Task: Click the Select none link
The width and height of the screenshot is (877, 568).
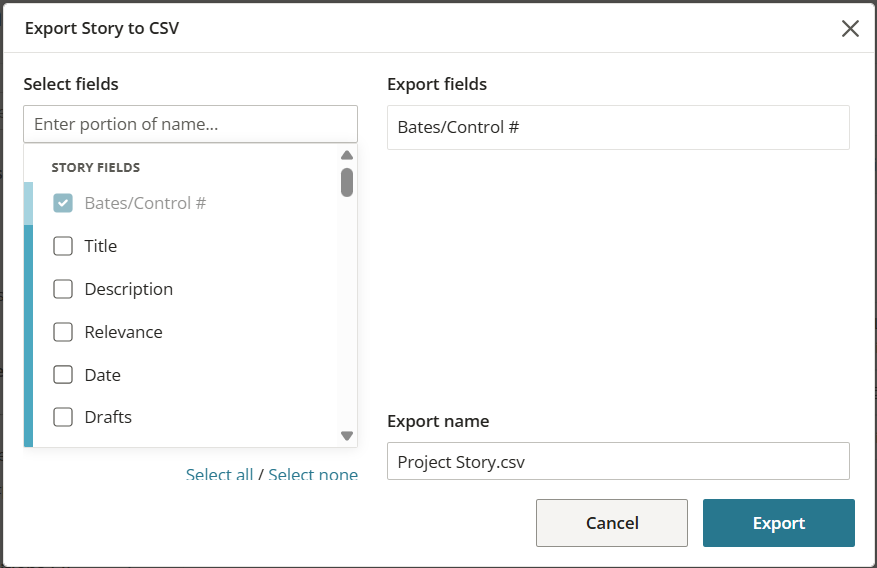Action: click(x=313, y=475)
